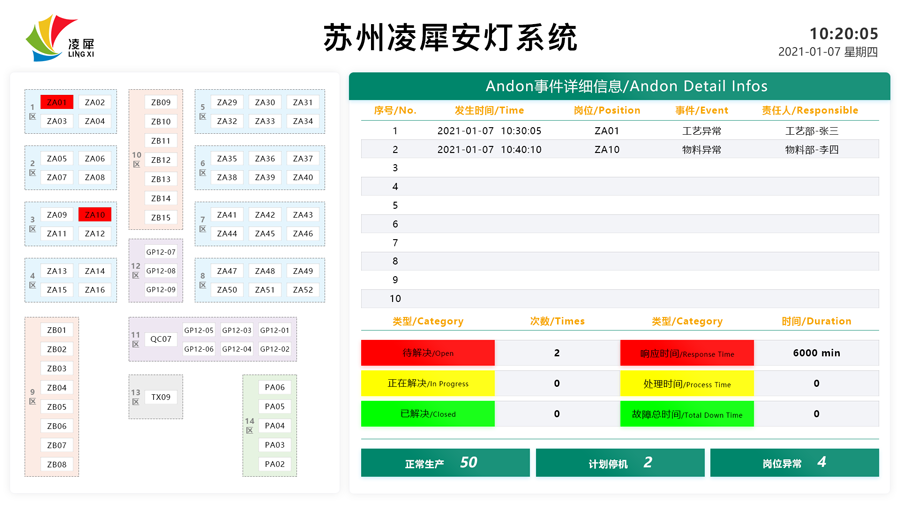
Task: Click the green Closed status block
Action: 428,414
